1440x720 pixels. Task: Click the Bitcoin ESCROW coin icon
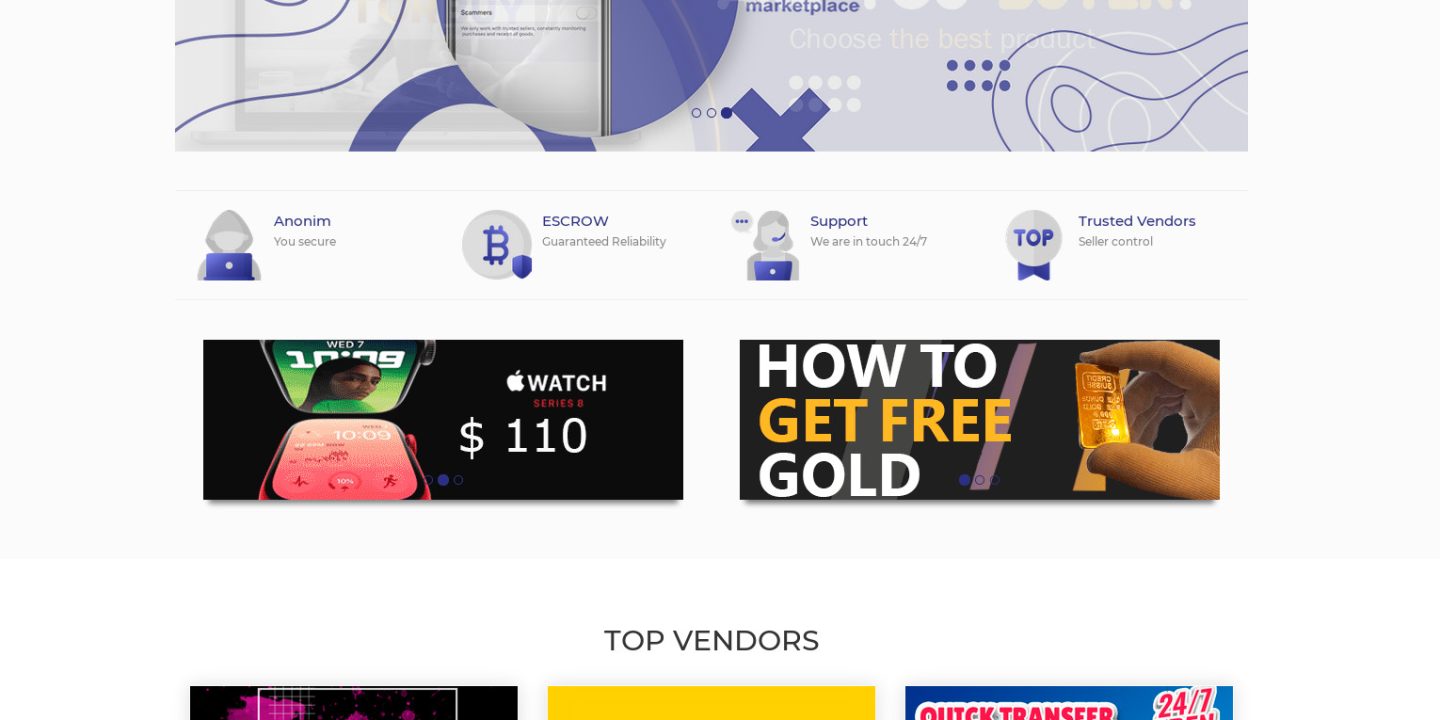pos(497,245)
